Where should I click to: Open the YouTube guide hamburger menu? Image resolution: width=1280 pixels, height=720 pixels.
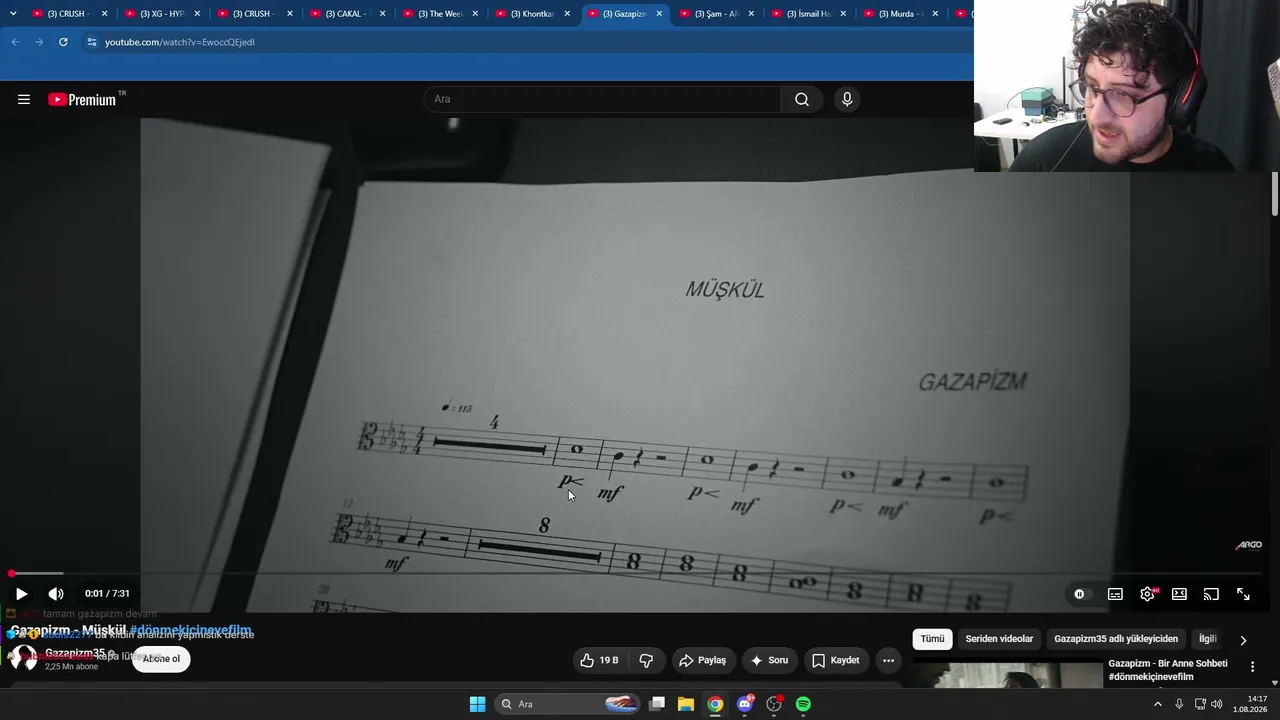tap(24, 99)
